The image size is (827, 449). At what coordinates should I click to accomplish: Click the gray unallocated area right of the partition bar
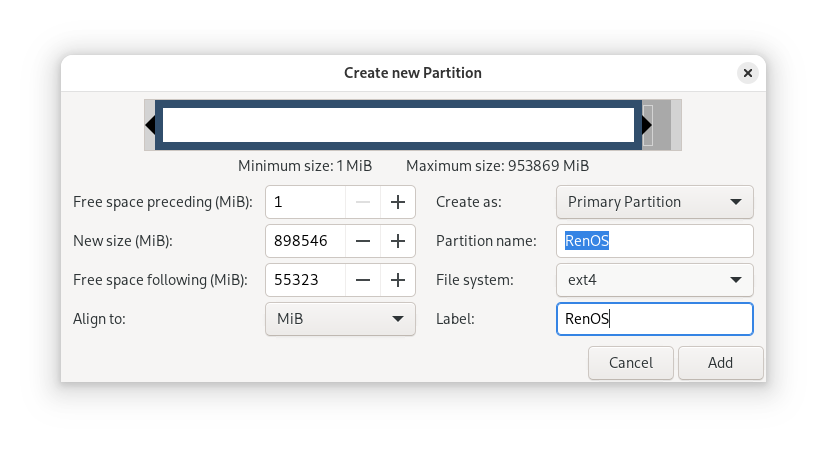click(x=670, y=125)
